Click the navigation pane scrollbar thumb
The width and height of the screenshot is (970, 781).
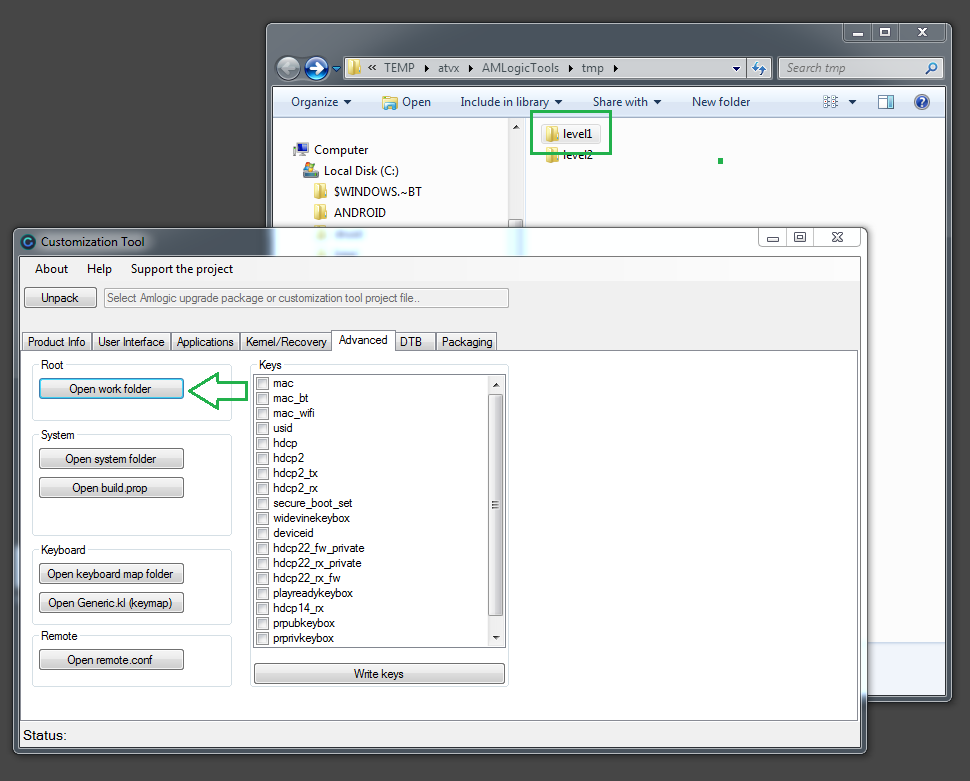point(516,223)
